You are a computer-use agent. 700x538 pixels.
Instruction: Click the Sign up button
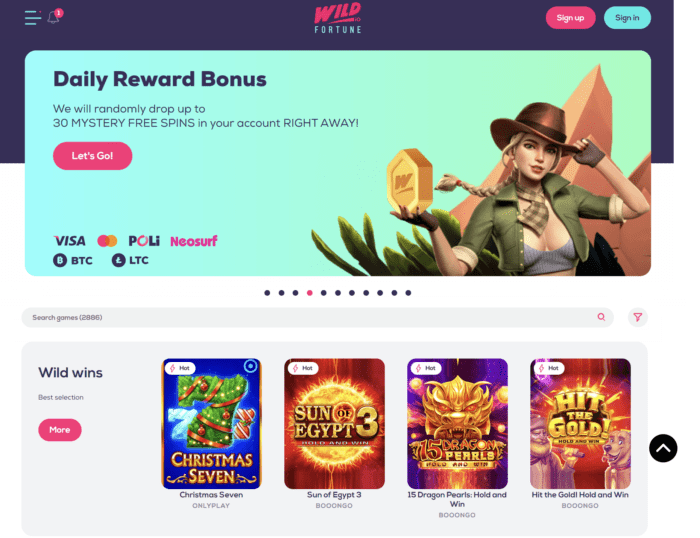tap(570, 18)
